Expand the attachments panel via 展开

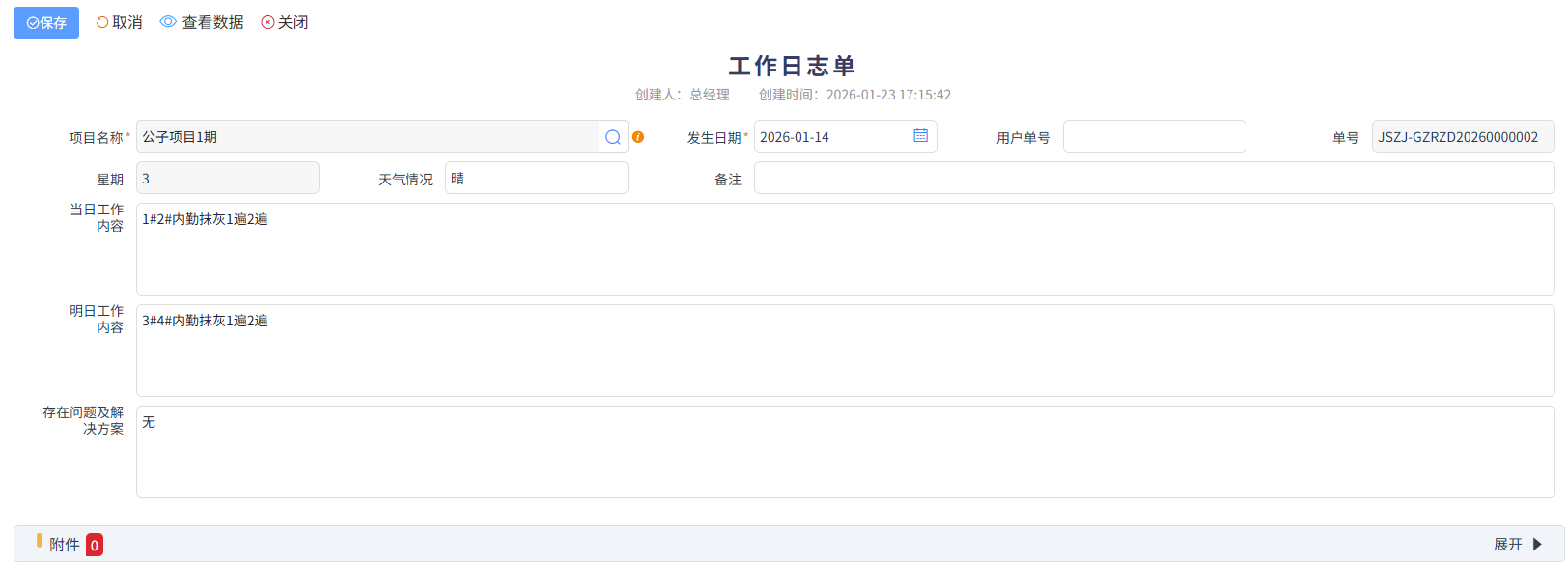[1518, 545]
